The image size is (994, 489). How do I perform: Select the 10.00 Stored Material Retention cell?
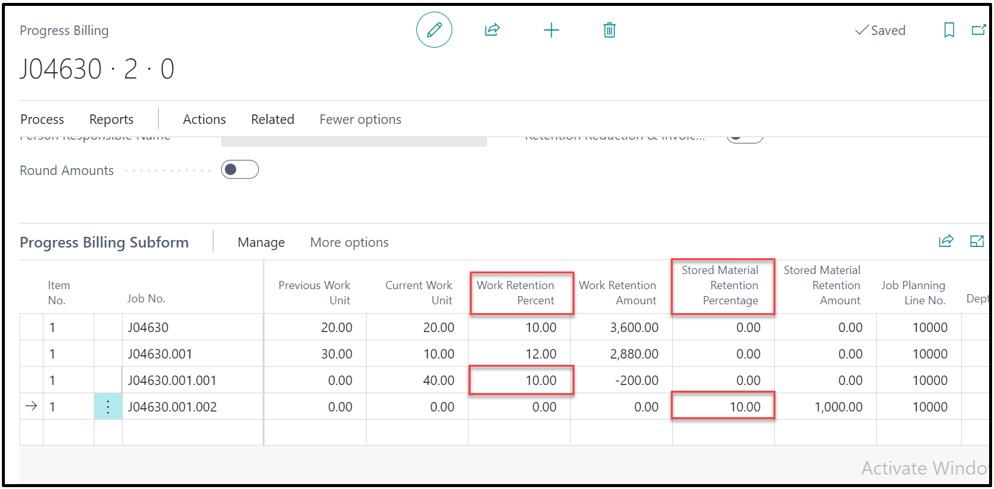723,407
